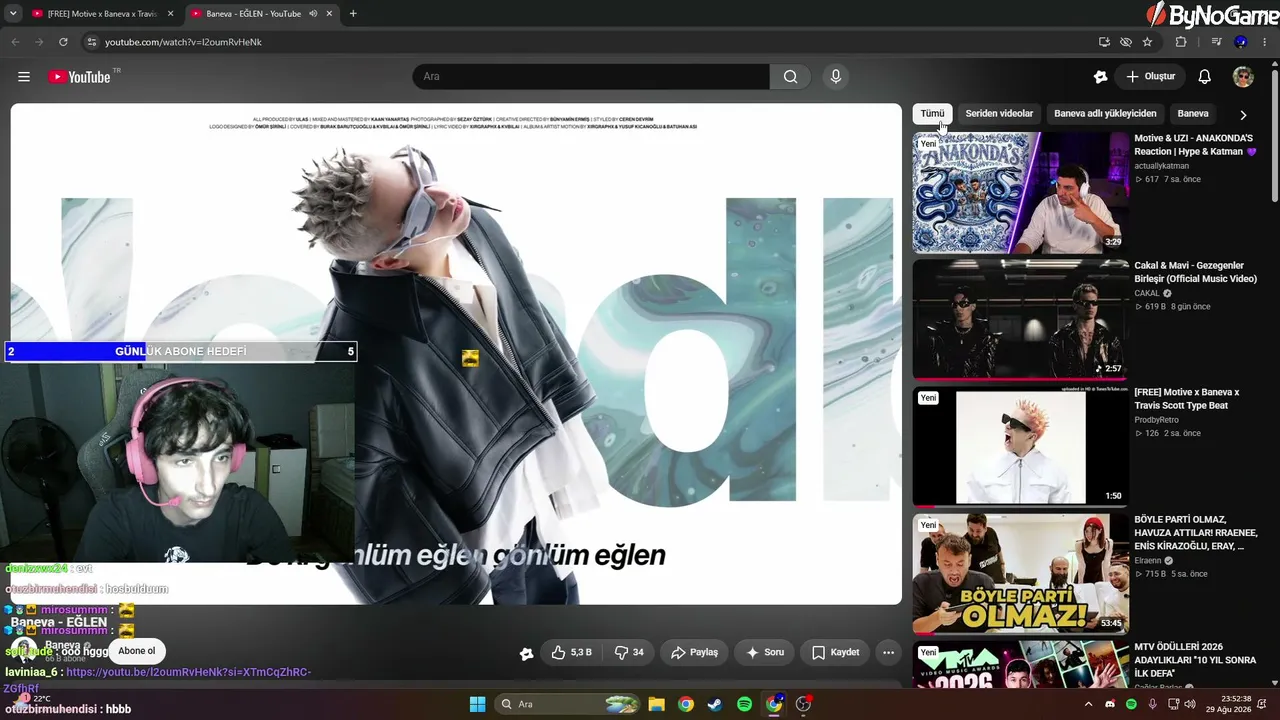Viewport: 1280px width, 720px height.
Task: Click the YouTube search input field
Action: [591, 77]
